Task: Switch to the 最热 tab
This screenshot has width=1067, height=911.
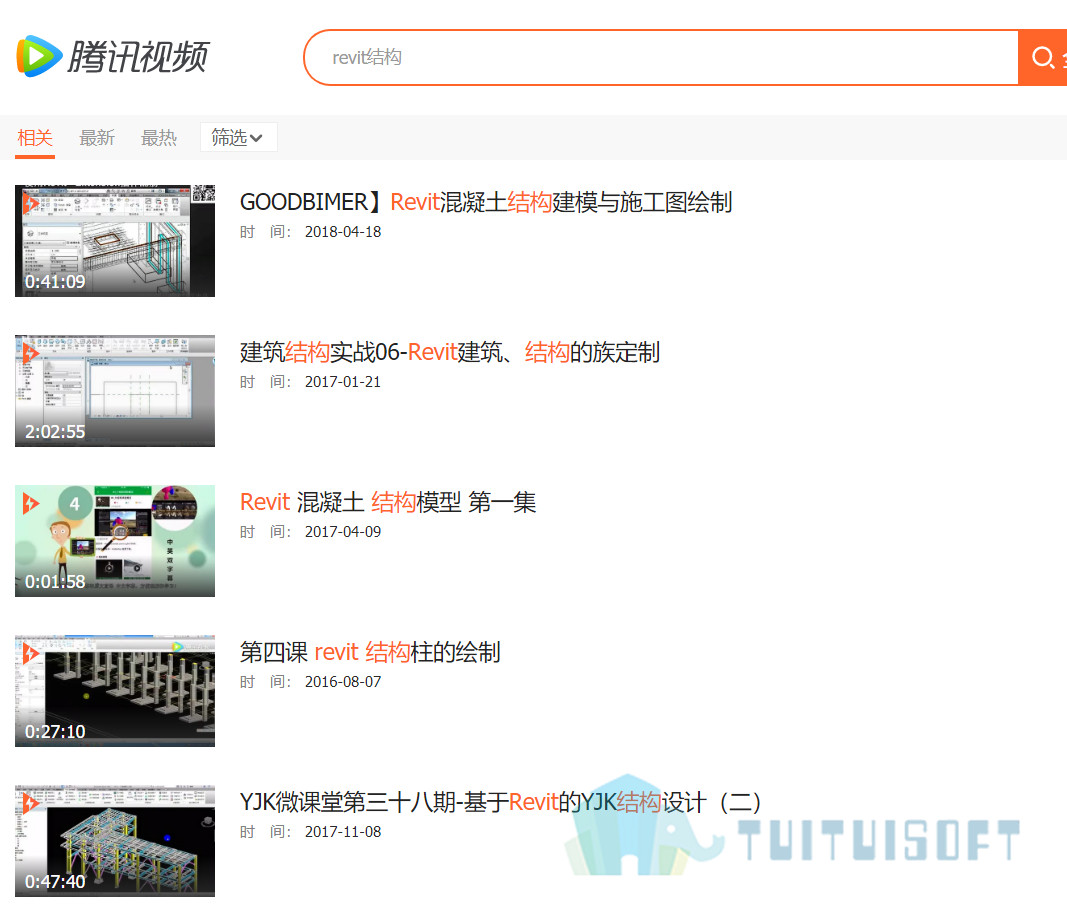Action: (x=159, y=137)
